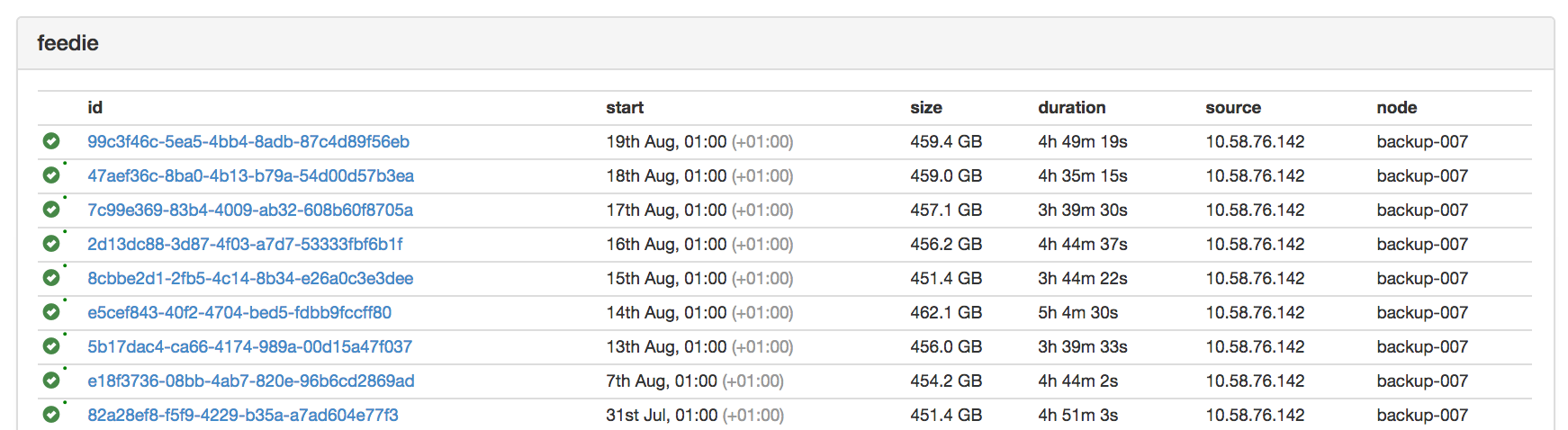
Task: Click green check icon beside 5b17dac4 backup
Action: 51,346
